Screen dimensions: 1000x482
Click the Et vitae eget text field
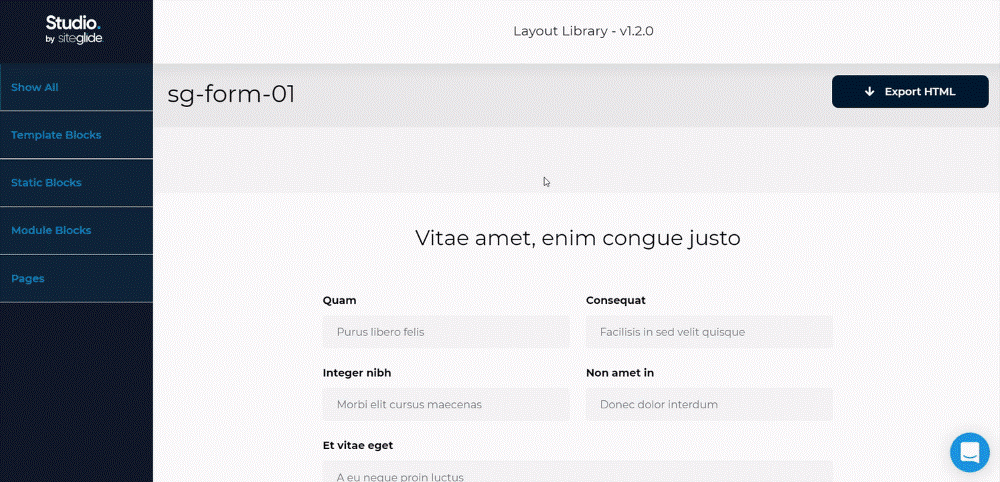click(578, 472)
